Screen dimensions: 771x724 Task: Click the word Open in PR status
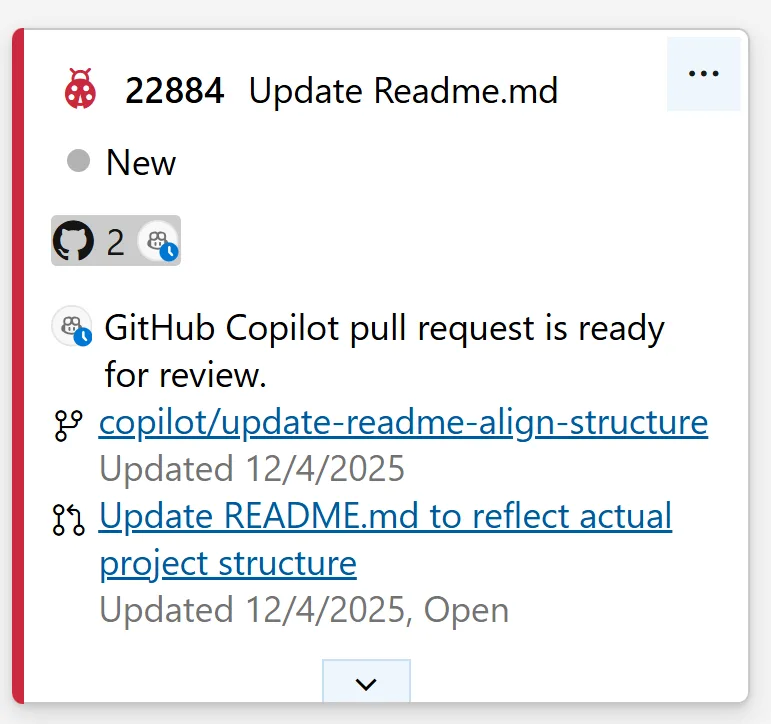click(x=465, y=609)
